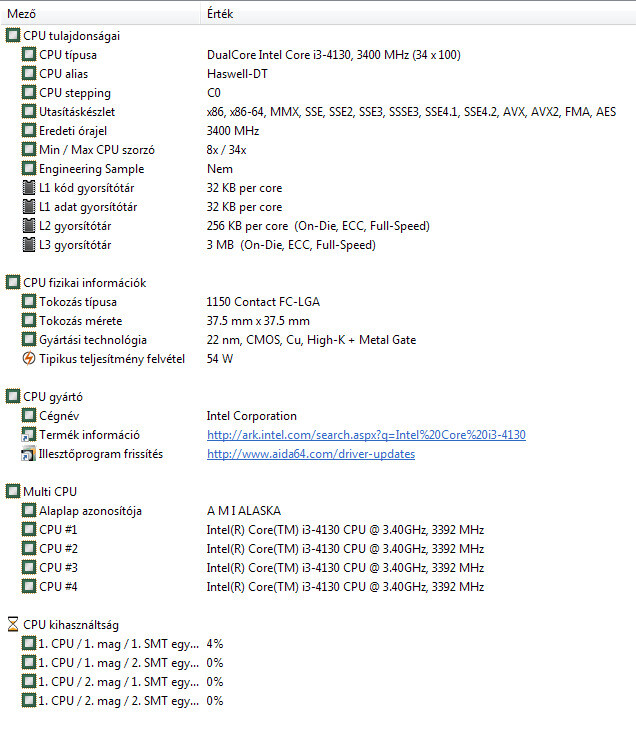Screen dimensions: 636x748
Task: Click the Multi CPU group icon
Action: (13, 491)
